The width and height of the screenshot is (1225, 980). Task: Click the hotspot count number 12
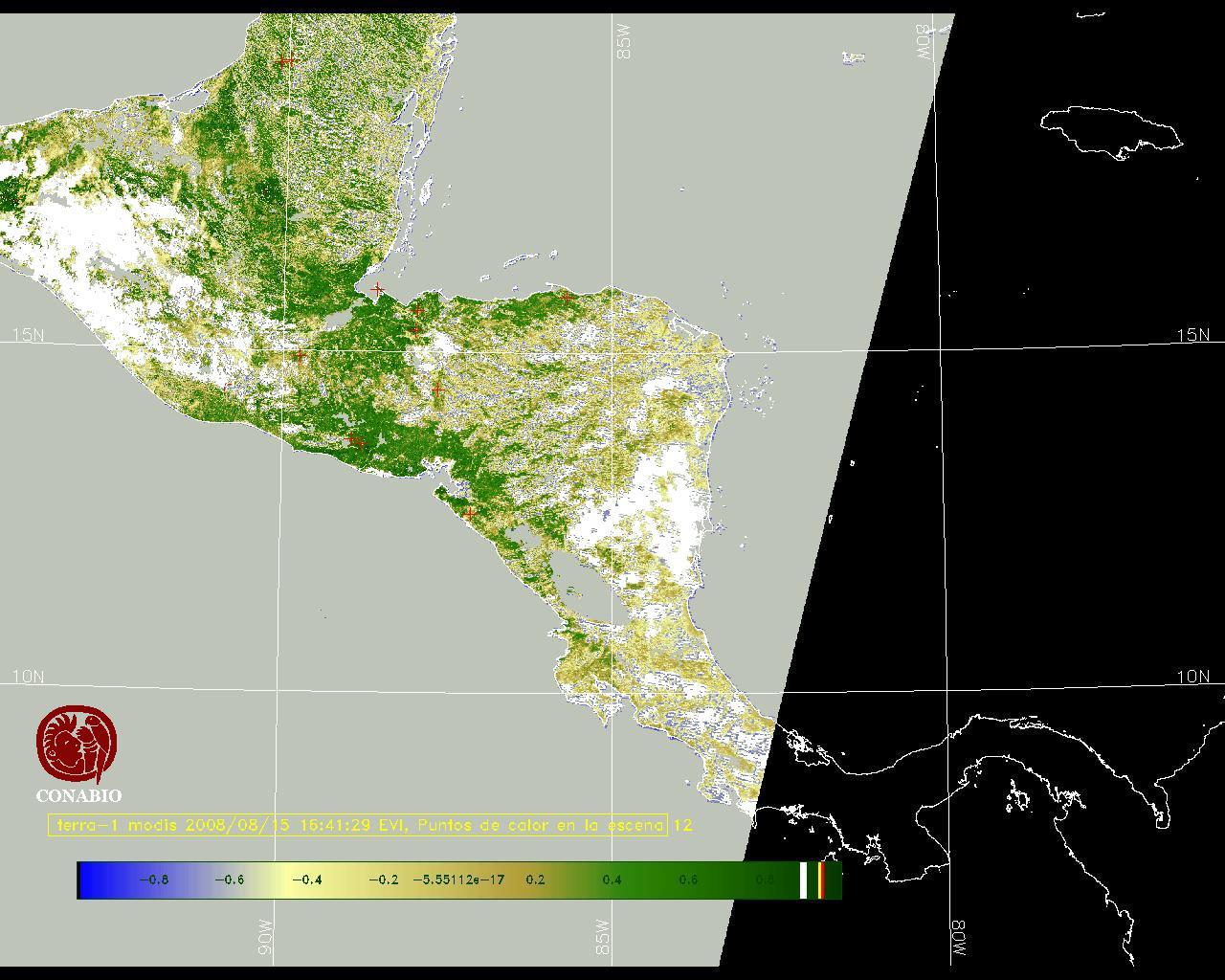[x=682, y=825]
